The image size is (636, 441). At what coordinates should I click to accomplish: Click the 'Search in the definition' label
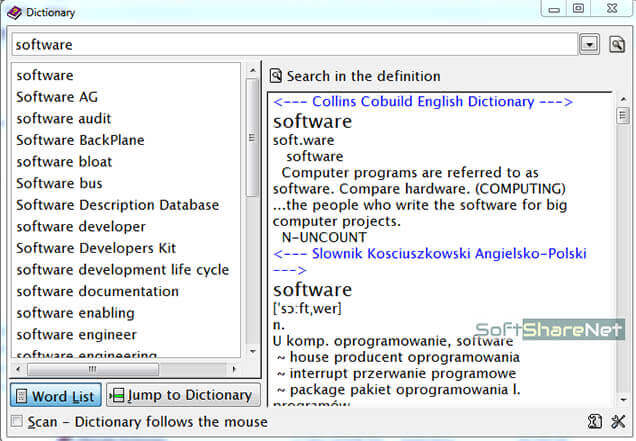click(363, 76)
